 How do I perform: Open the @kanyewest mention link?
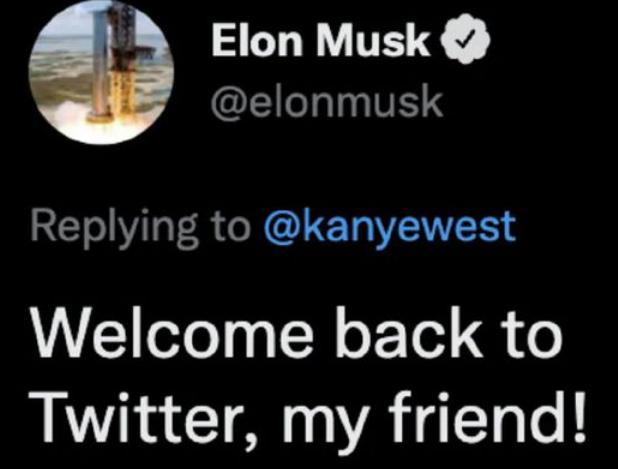pos(389,228)
